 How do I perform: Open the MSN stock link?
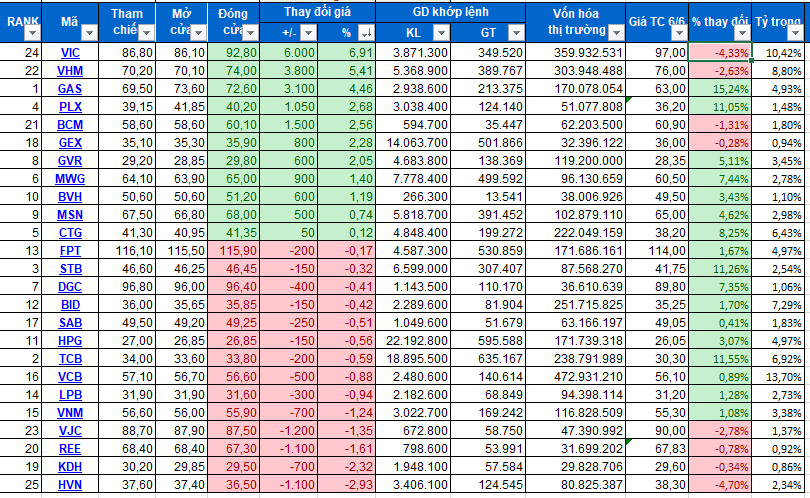pyautogui.click(x=70, y=215)
